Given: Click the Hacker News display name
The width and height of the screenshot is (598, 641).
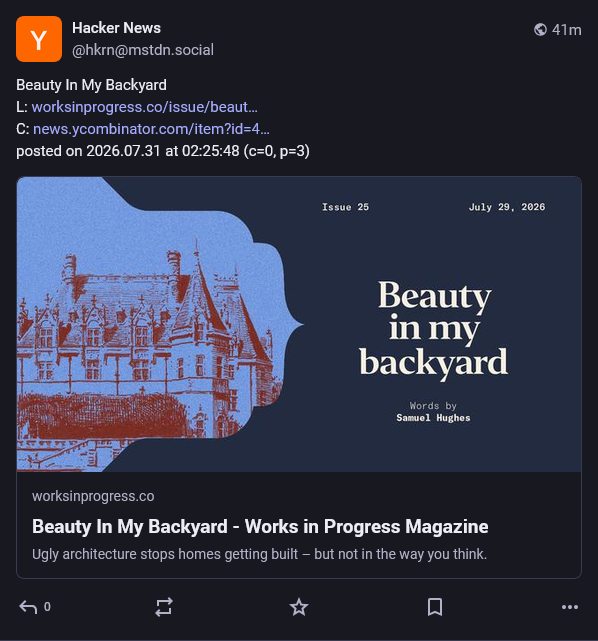Looking at the screenshot, I should coord(116,28).
